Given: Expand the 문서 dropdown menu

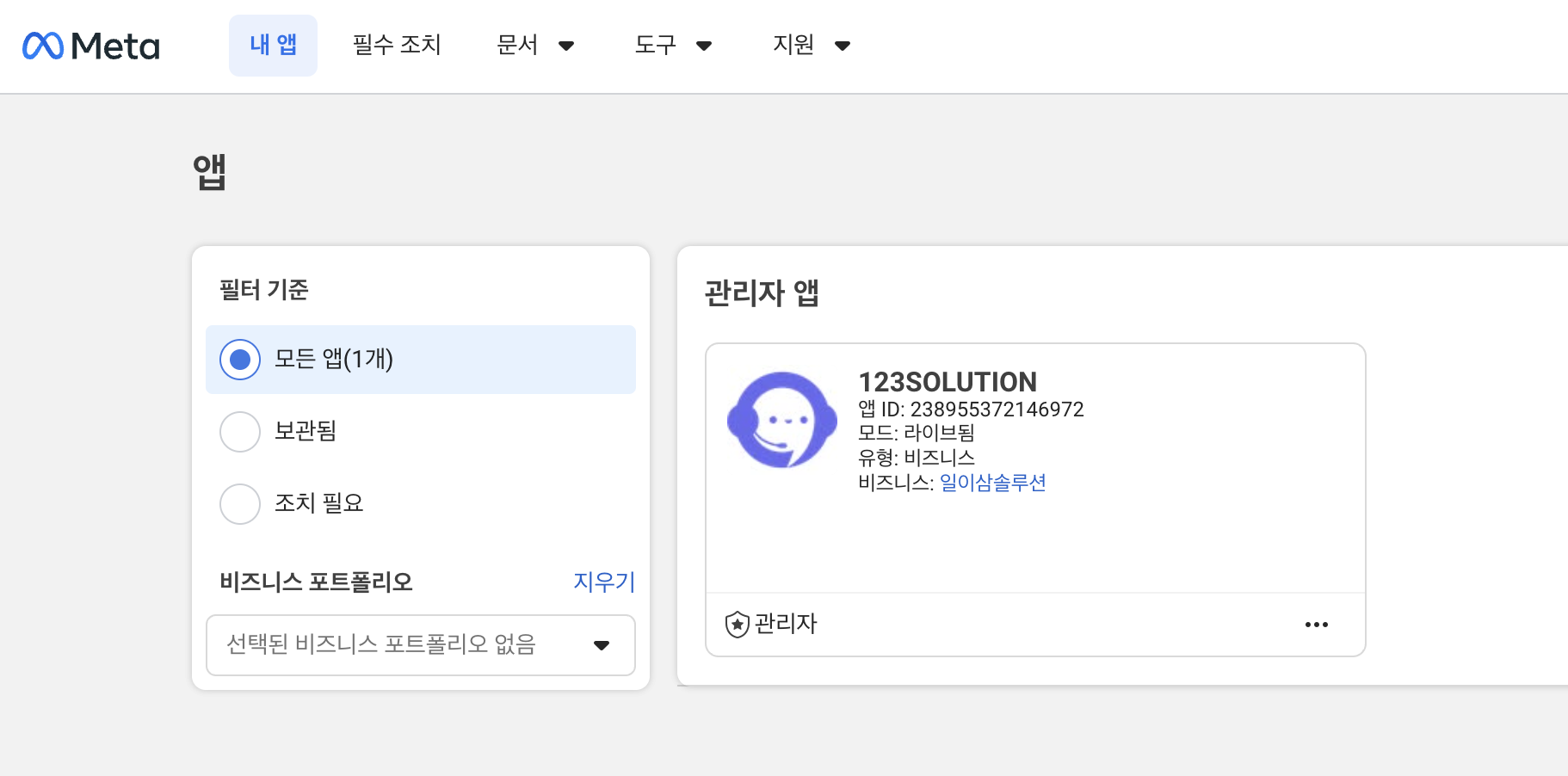Looking at the screenshot, I should pyautogui.click(x=534, y=46).
